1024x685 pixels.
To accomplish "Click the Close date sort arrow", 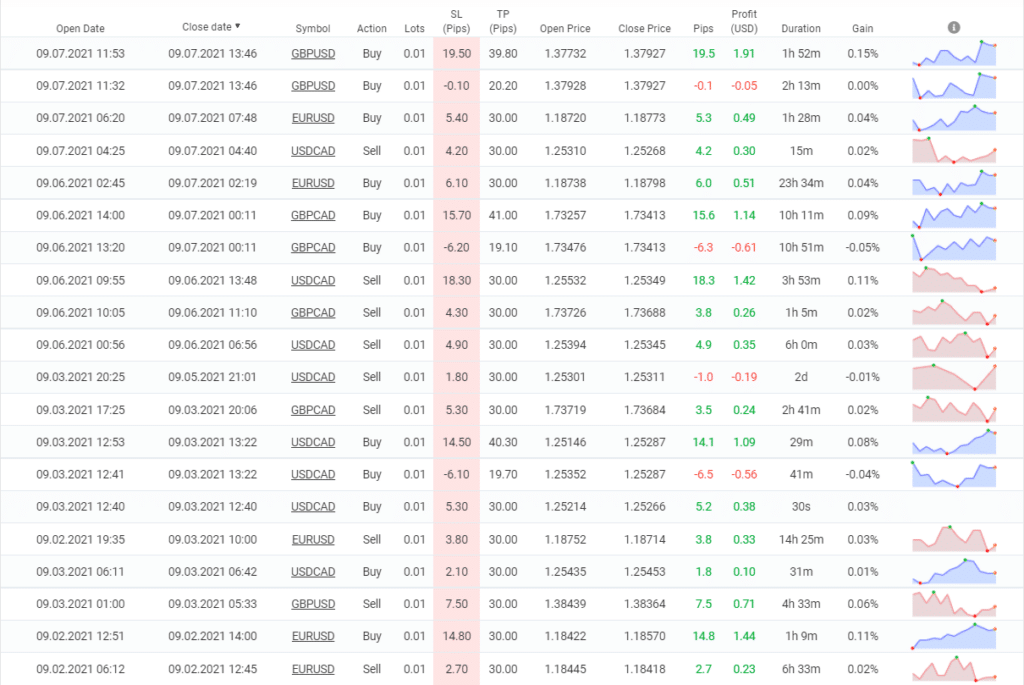I will pyautogui.click(x=237, y=26).
